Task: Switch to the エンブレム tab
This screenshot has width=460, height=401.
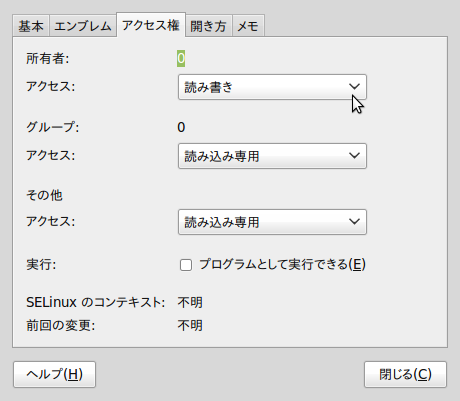Action: tap(83, 26)
